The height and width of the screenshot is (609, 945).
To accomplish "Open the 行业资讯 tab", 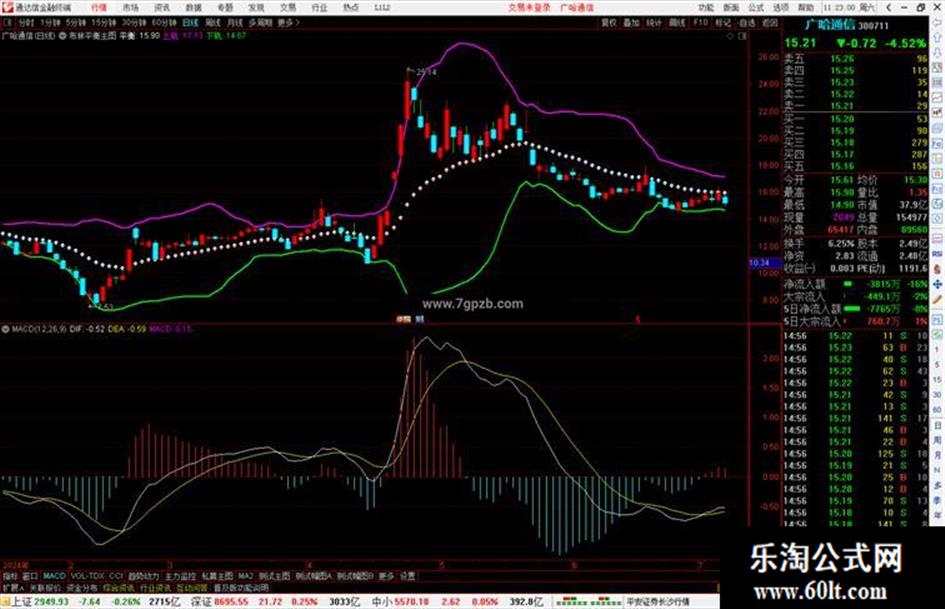I will tap(155, 587).
